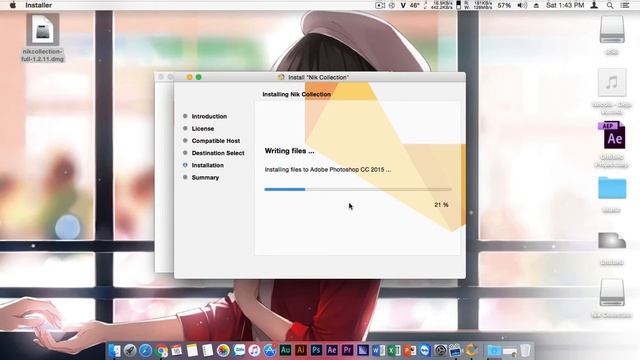Image resolution: width=640 pixels, height=360 pixels.
Task: Click the License step in installer sidebar
Action: click(203, 129)
